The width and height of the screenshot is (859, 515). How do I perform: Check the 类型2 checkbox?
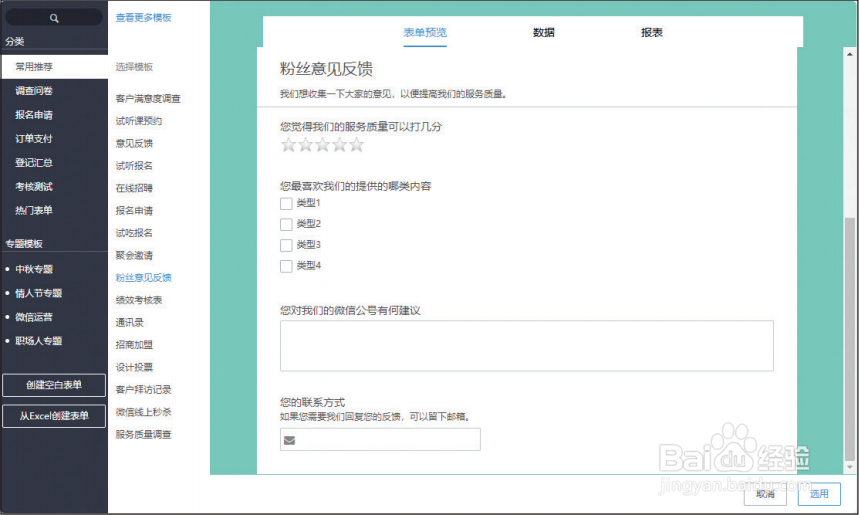coord(286,225)
